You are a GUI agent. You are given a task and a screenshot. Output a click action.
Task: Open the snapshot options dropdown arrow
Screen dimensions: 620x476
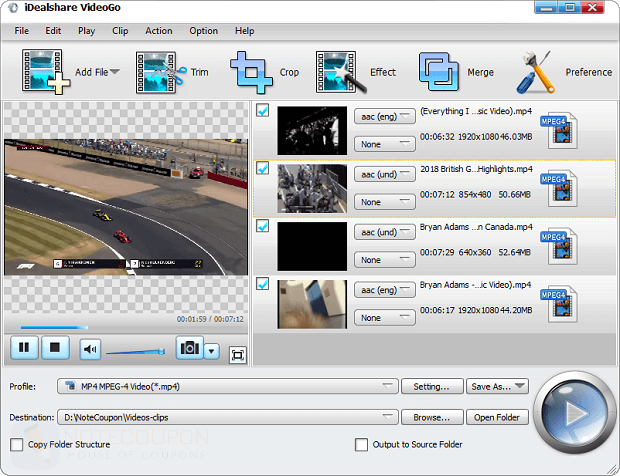212,351
